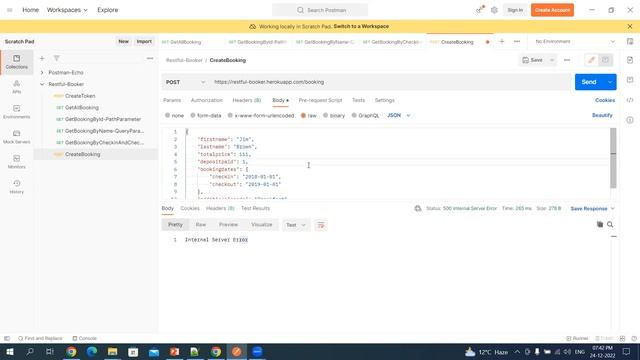Open the History sidebar panel

(16, 187)
